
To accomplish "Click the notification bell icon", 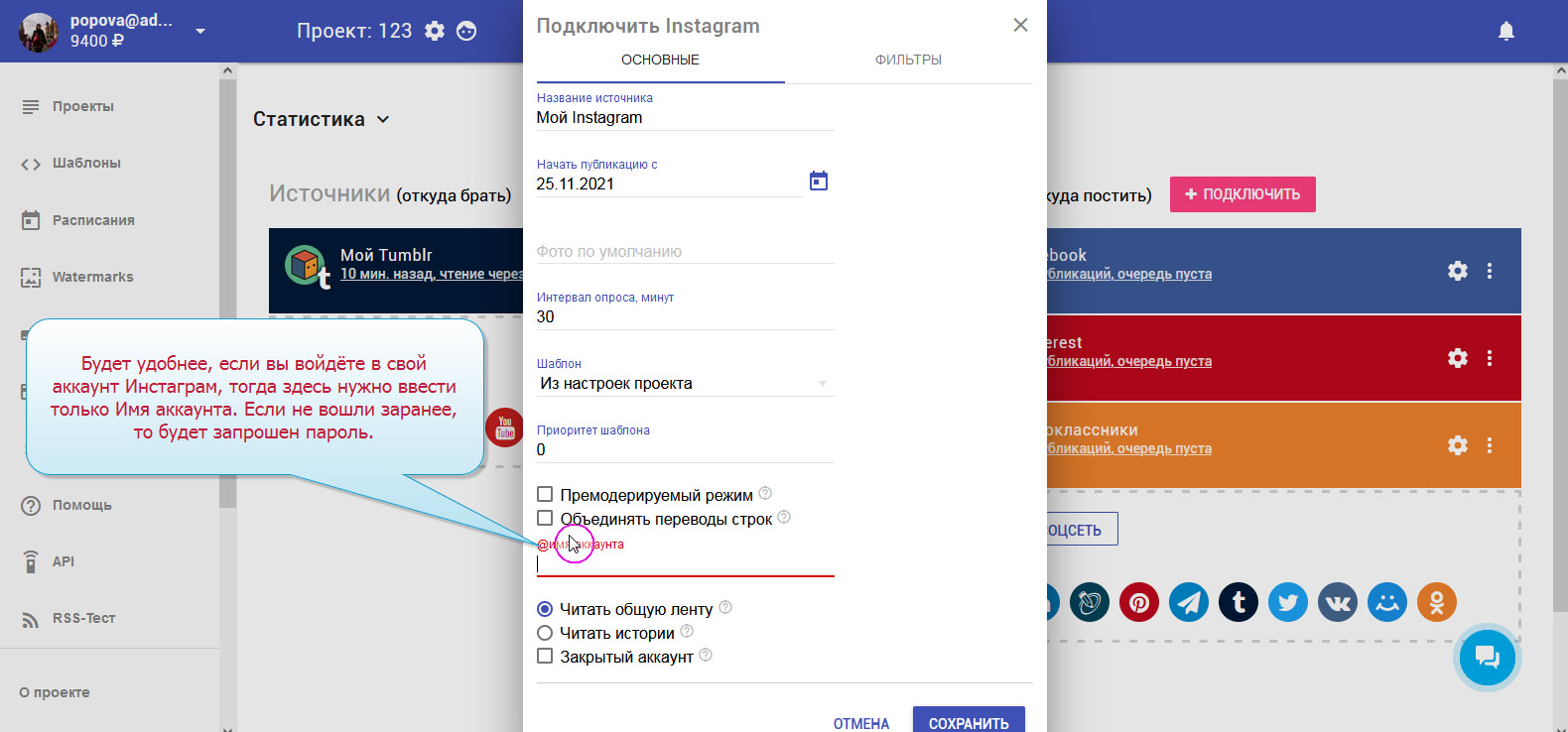I will pos(1505,31).
